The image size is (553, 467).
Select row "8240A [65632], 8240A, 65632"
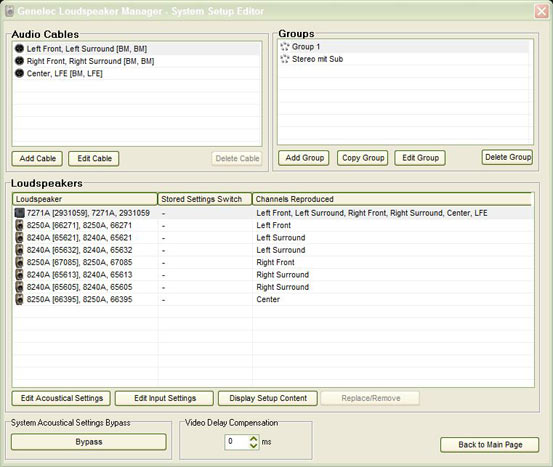pyautogui.click(x=273, y=250)
